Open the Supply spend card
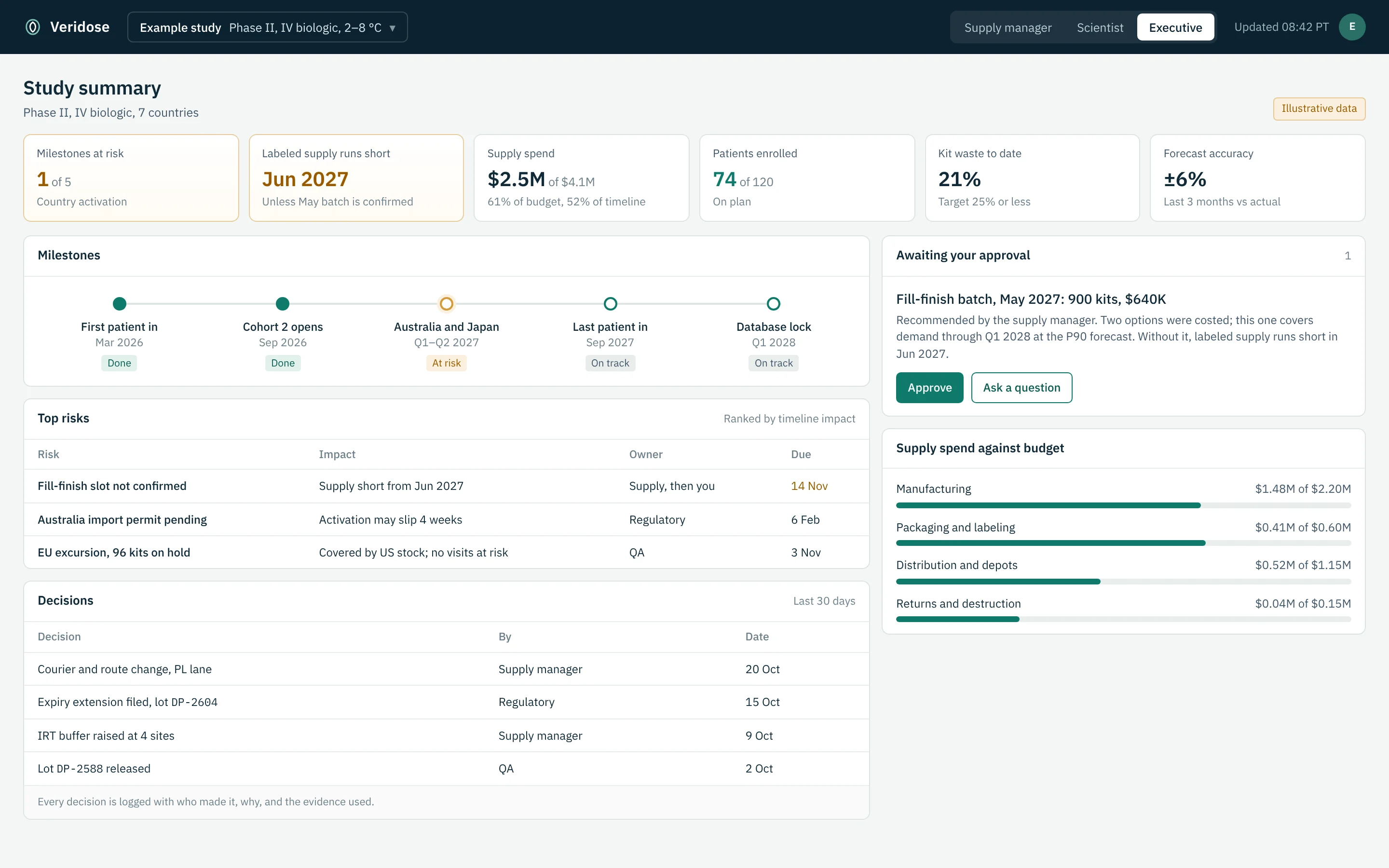This screenshot has height=868, width=1389. tap(582, 178)
